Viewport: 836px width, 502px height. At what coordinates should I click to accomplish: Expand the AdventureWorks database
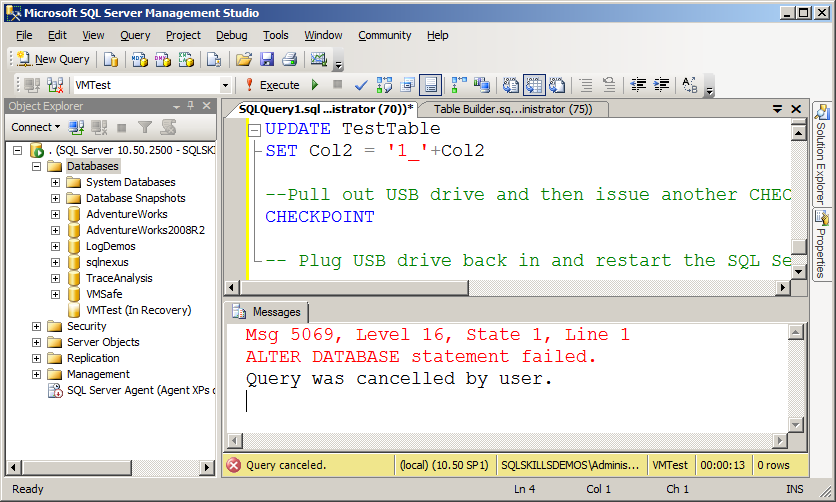coord(55,214)
